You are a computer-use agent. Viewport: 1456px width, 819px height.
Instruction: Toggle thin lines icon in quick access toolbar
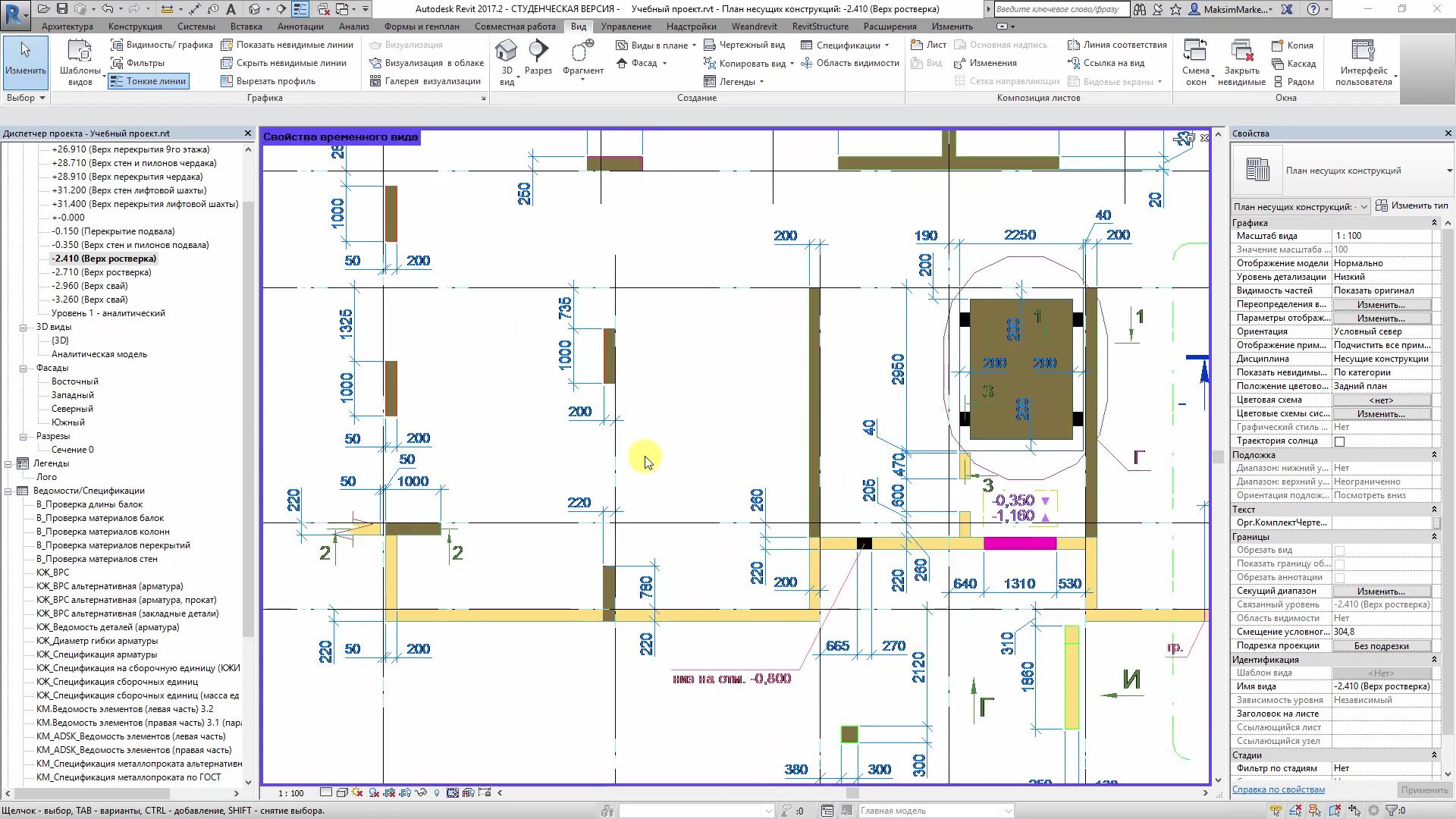[x=300, y=9]
